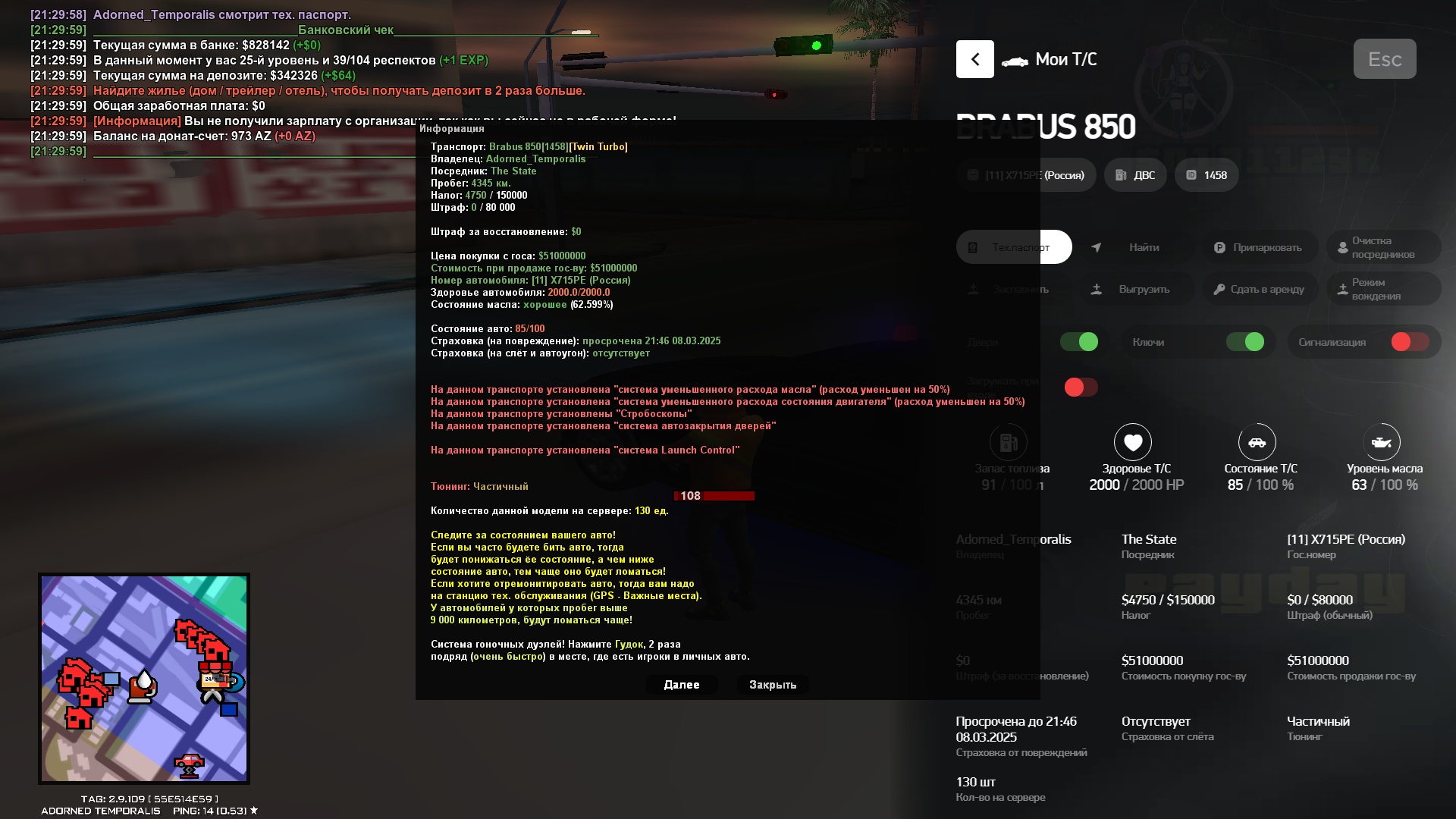Click the Частичный Тюнинг value
The image size is (1456, 819).
pyautogui.click(x=1318, y=721)
